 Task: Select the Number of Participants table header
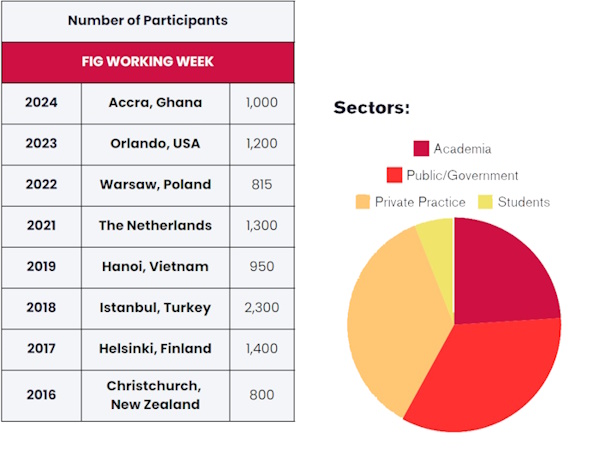pos(148,20)
